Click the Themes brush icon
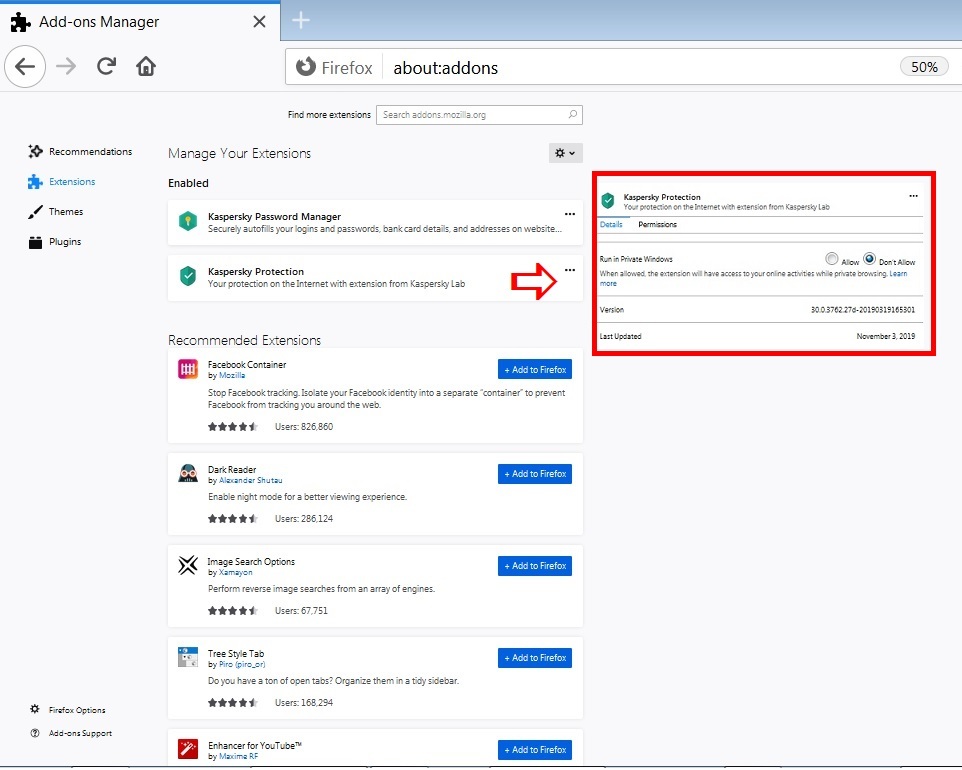This screenshot has height=770, width=962. 36,212
